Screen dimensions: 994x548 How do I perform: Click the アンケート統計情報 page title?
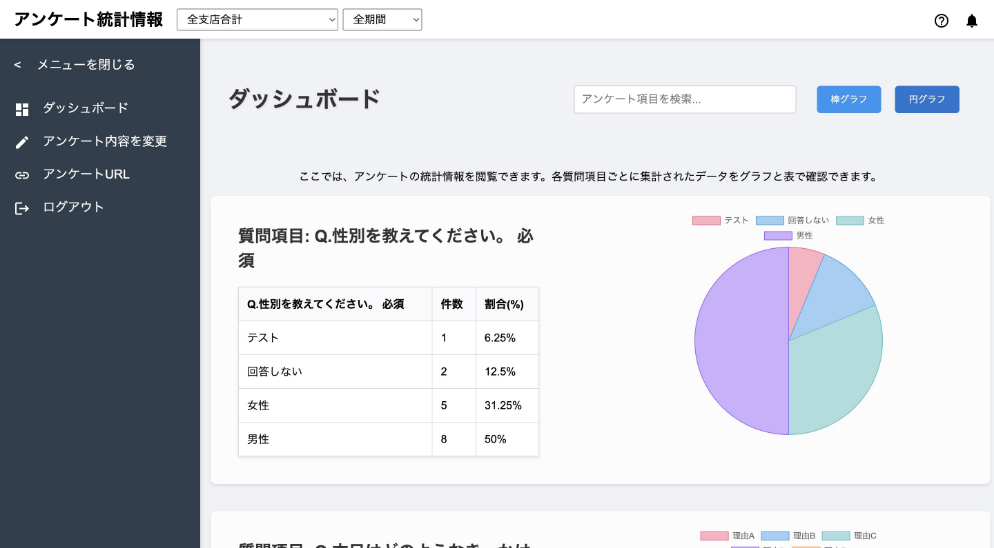click(x=88, y=20)
